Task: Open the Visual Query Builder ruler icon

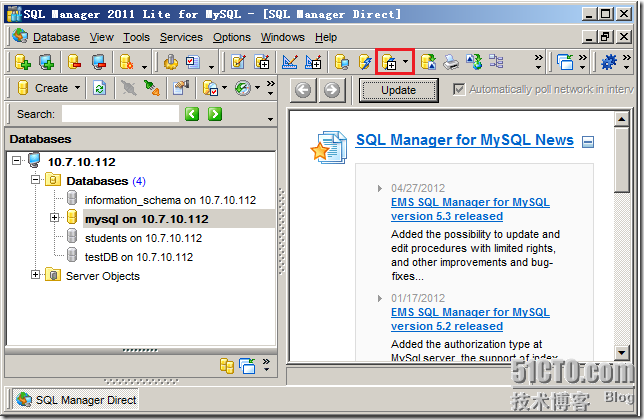Action: [290, 62]
